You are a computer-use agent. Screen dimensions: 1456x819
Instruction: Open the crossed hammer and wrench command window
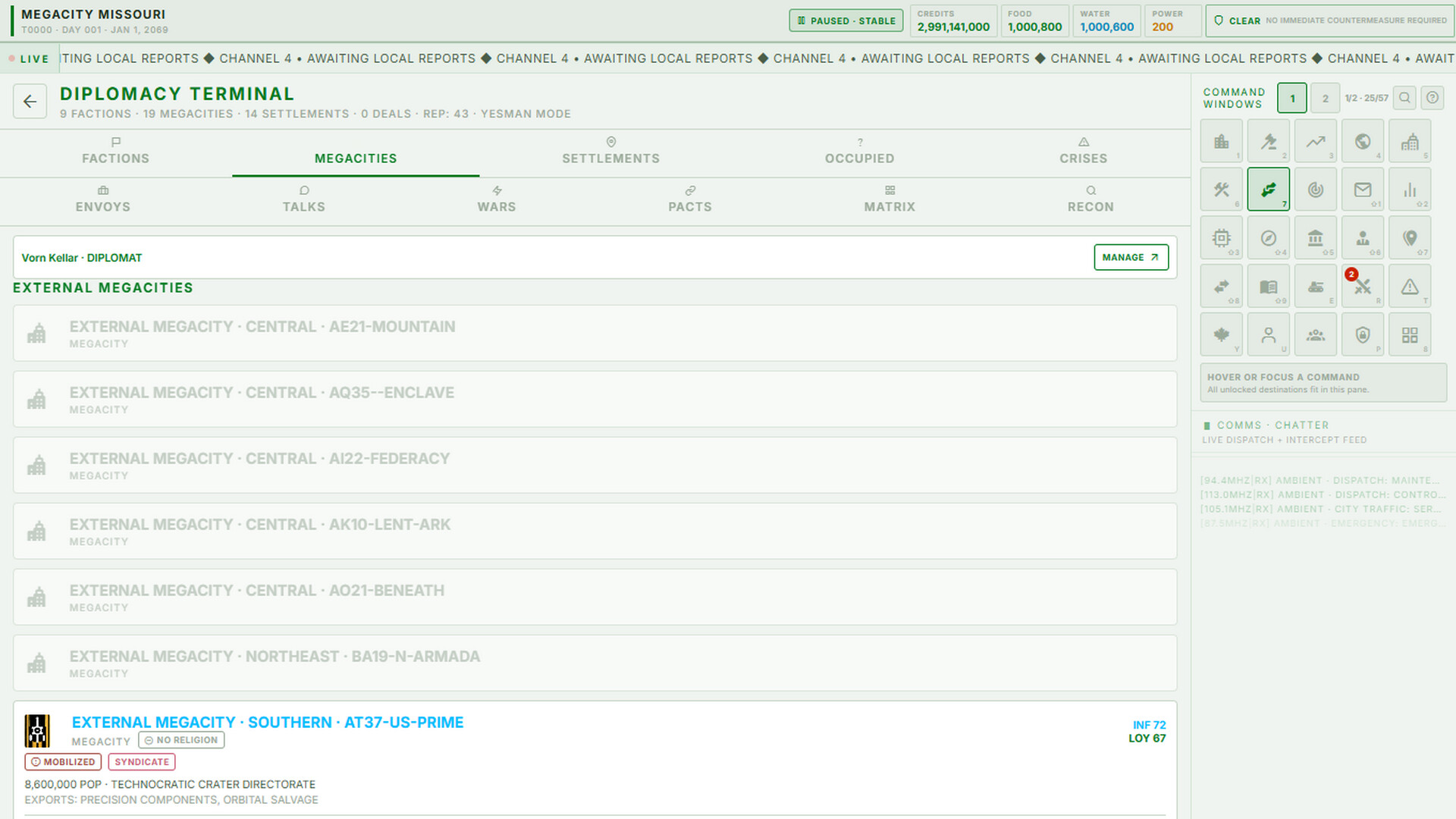[1222, 190]
